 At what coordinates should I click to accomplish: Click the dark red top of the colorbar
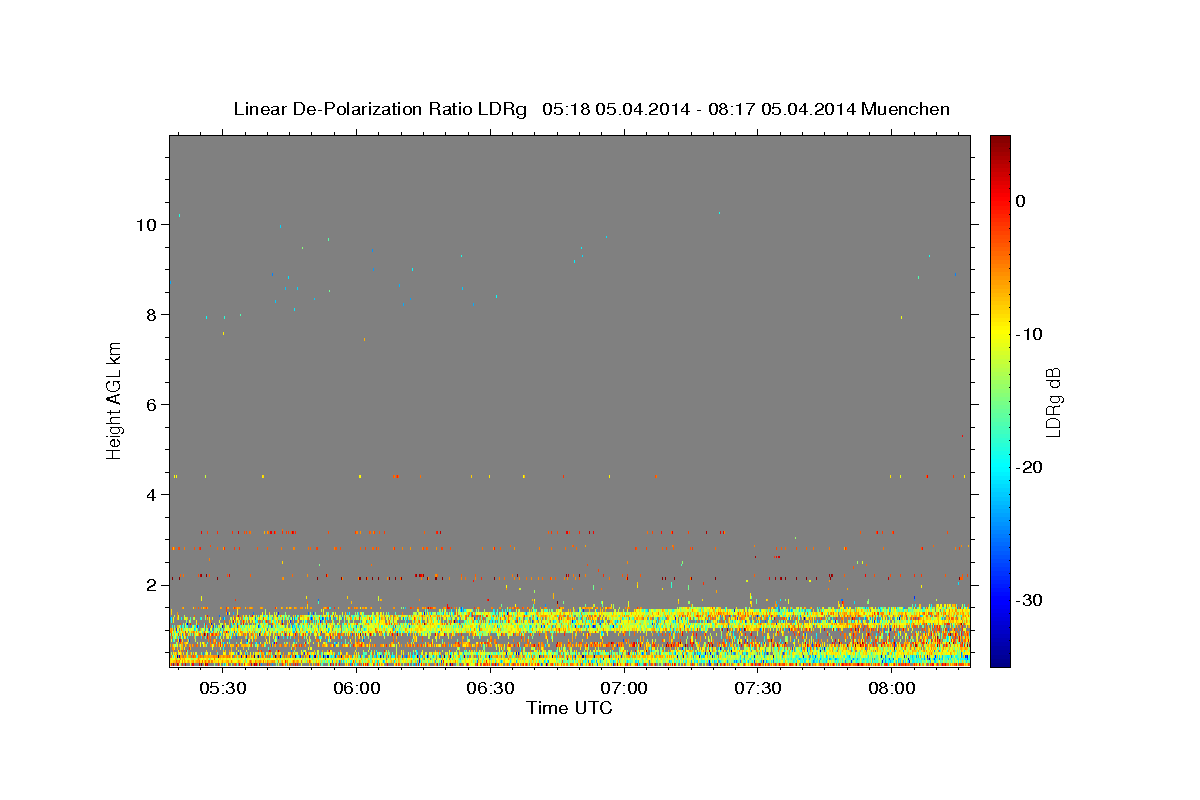tap(1000, 143)
